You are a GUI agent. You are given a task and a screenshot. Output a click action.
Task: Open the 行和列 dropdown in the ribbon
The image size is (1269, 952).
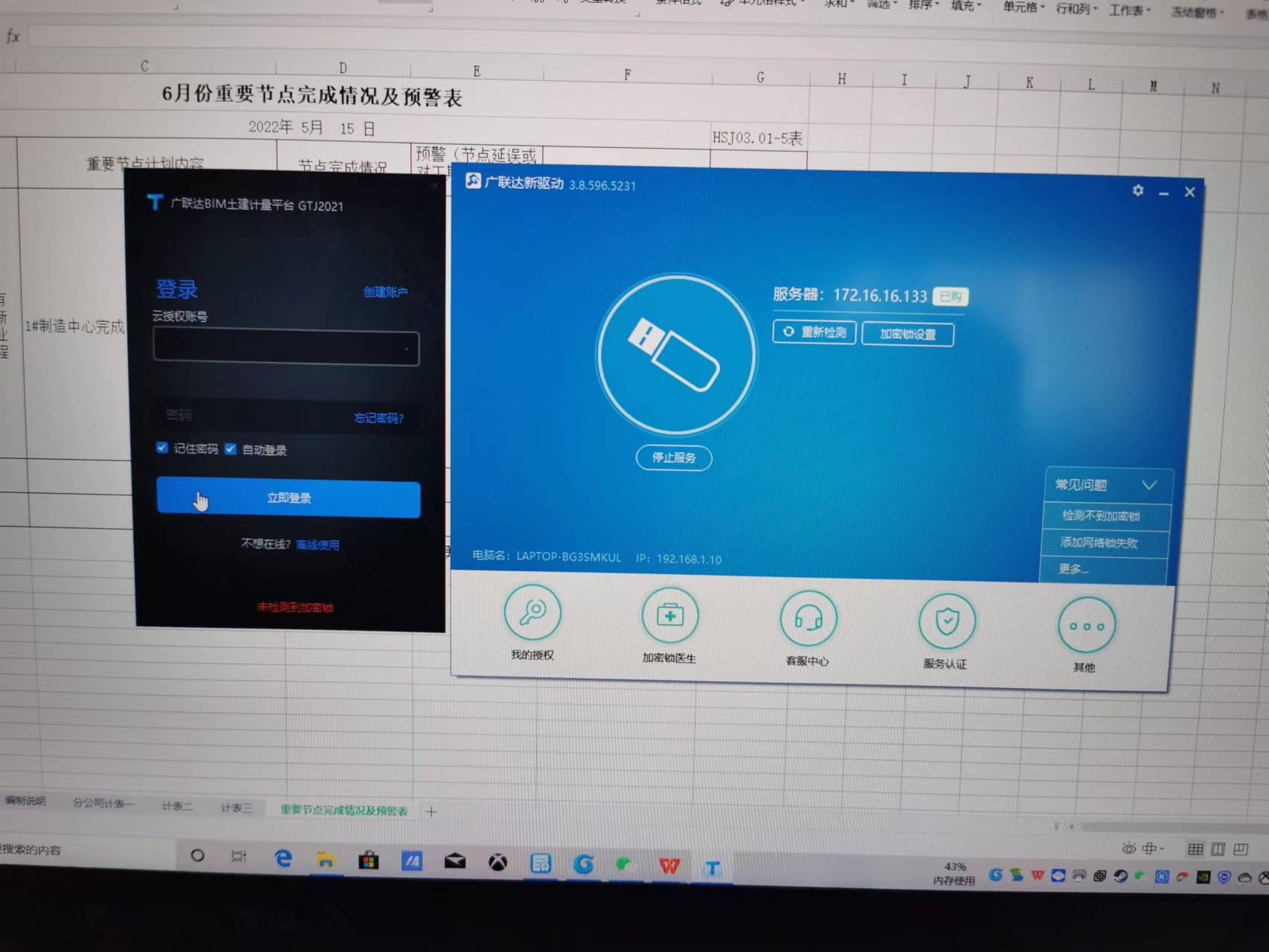1077,9
